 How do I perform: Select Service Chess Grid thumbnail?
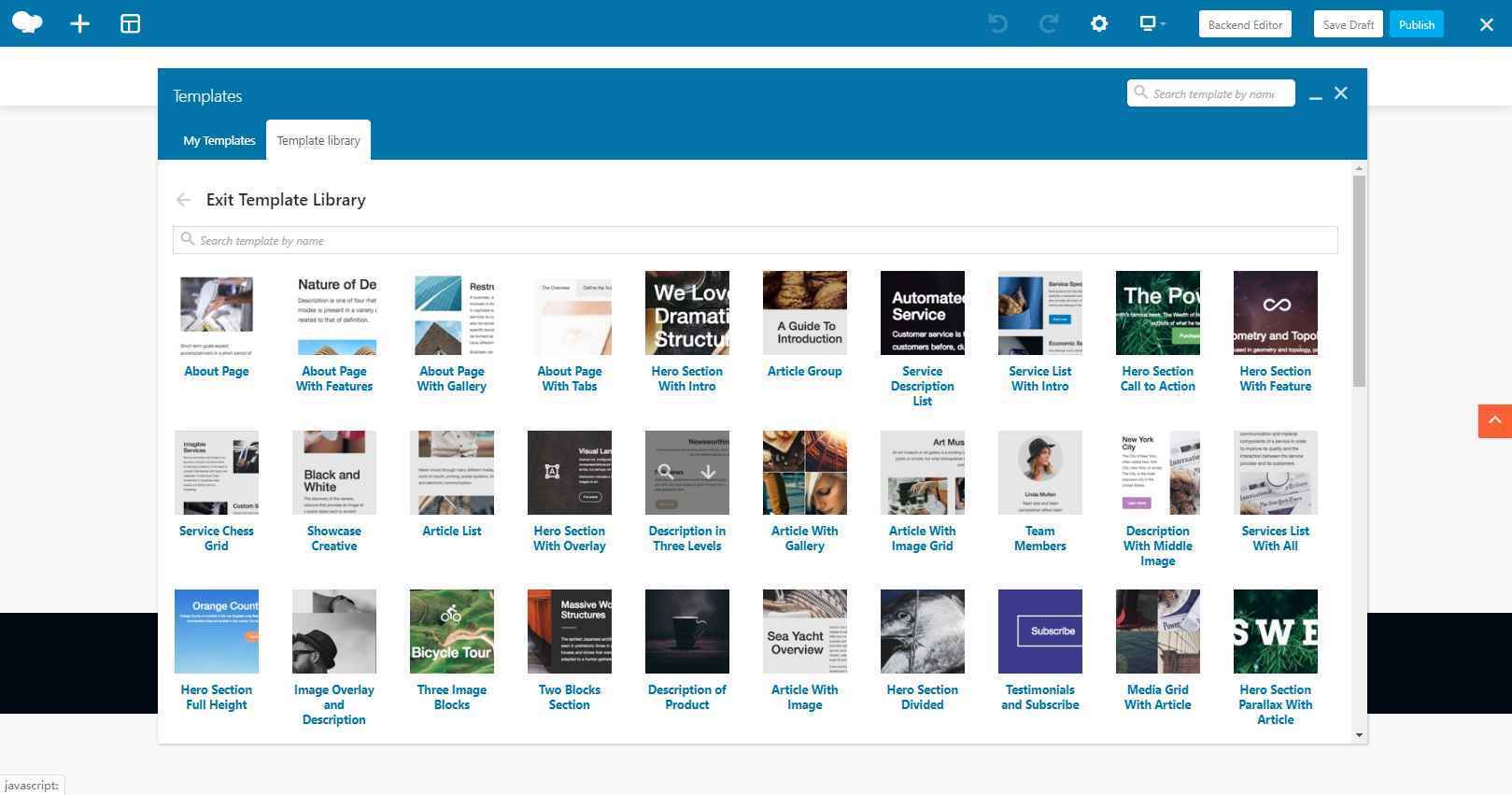(x=217, y=473)
